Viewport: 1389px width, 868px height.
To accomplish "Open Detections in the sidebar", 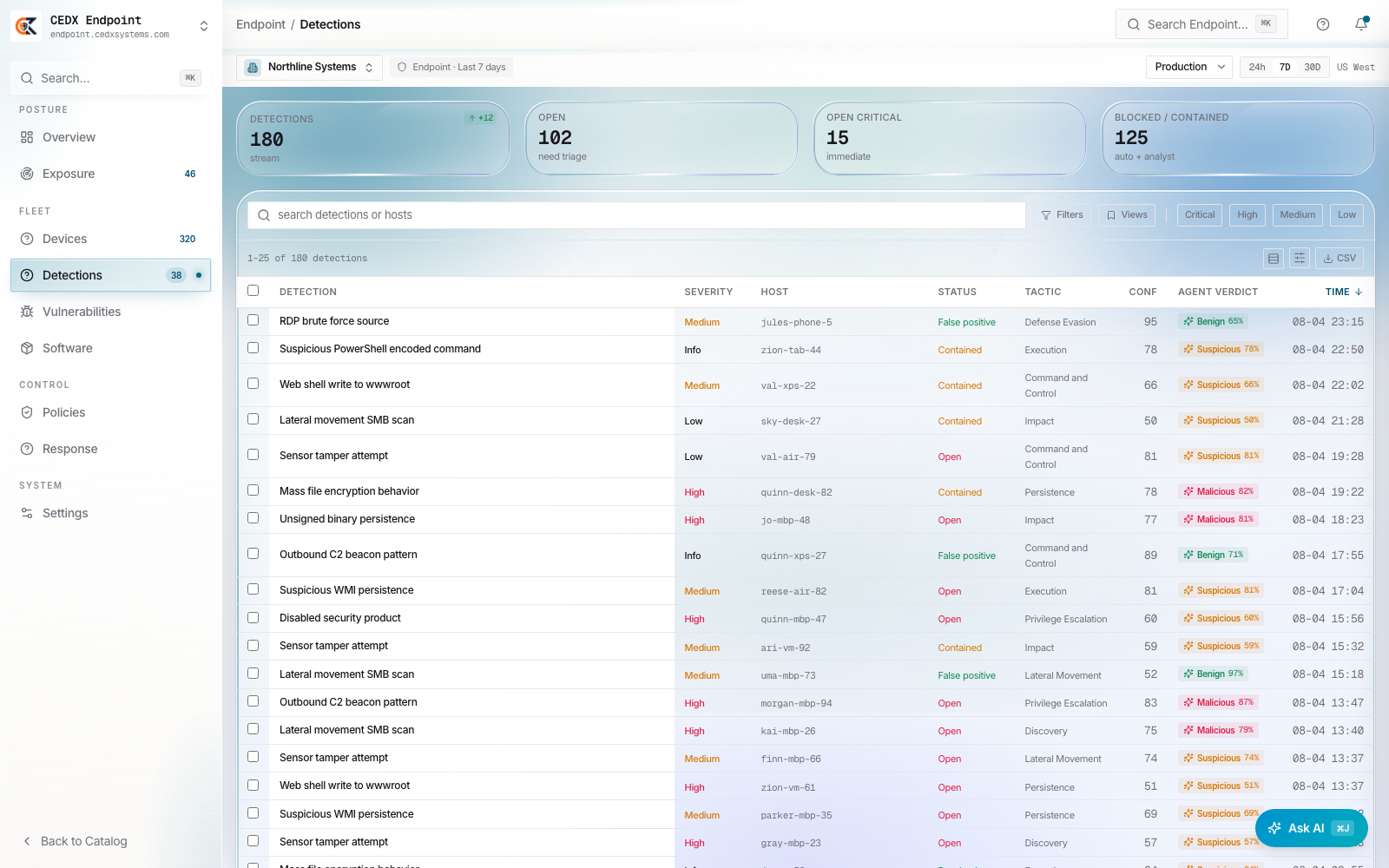I will point(110,275).
